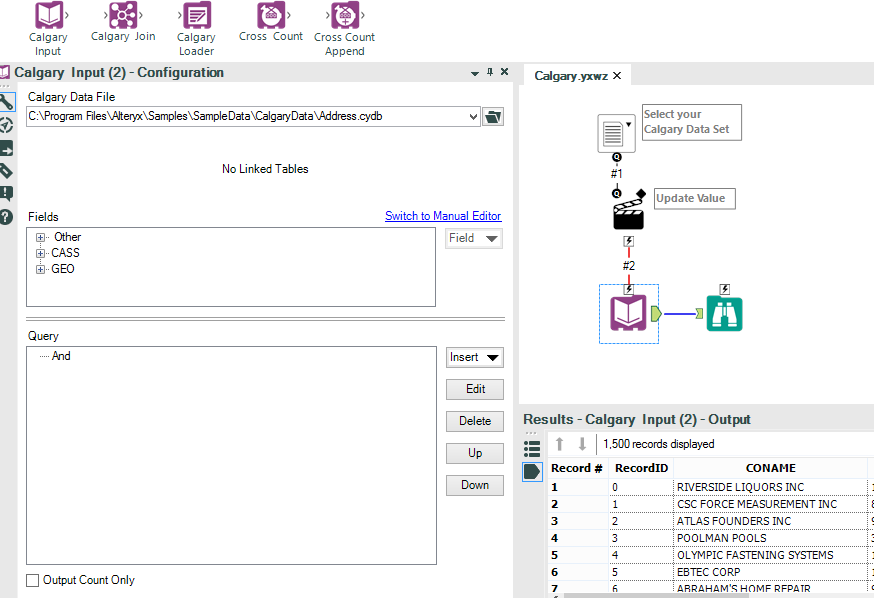Collapse the Configuration panel via its chevron
Image resolution: width=874 pixels, height=598 pixels.
[x=474, y=73]
